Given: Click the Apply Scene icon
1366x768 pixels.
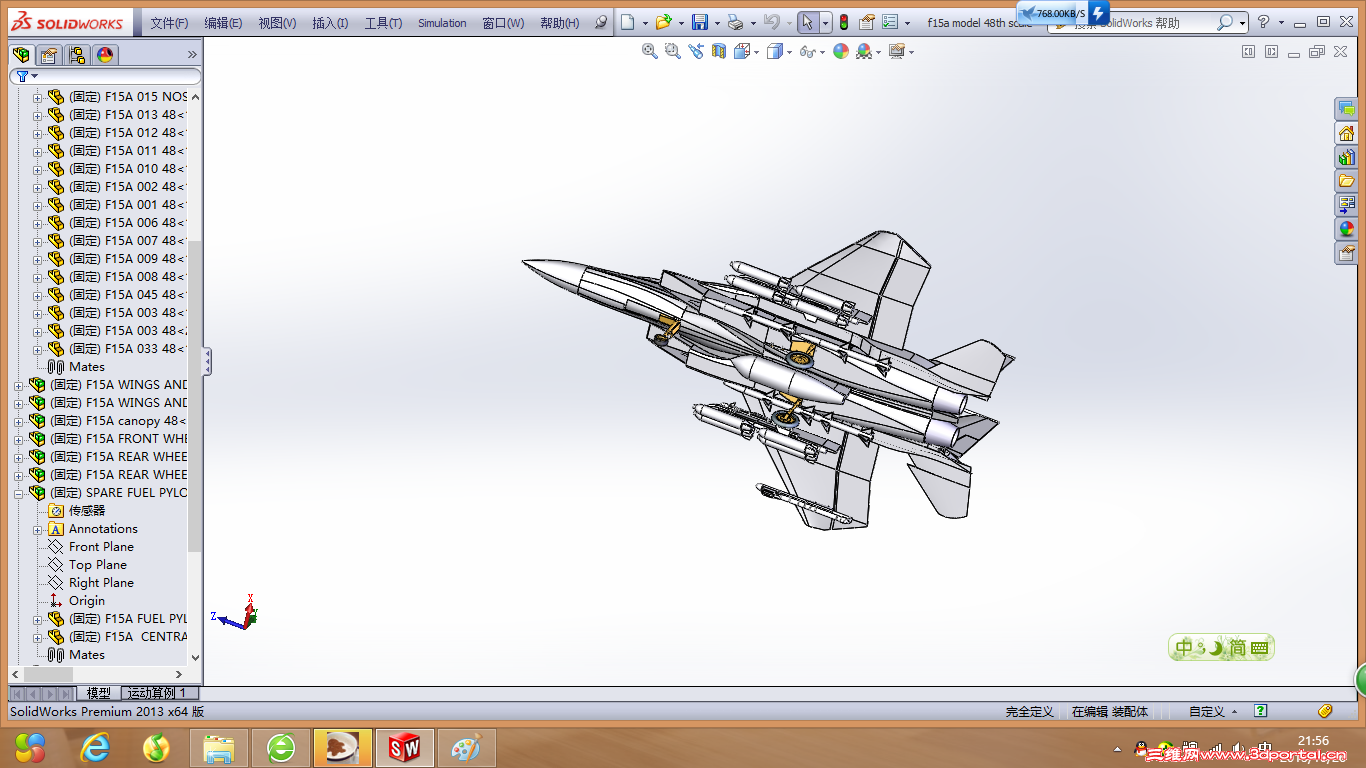Looking at the screenshot, I should (x=864, y=51).
